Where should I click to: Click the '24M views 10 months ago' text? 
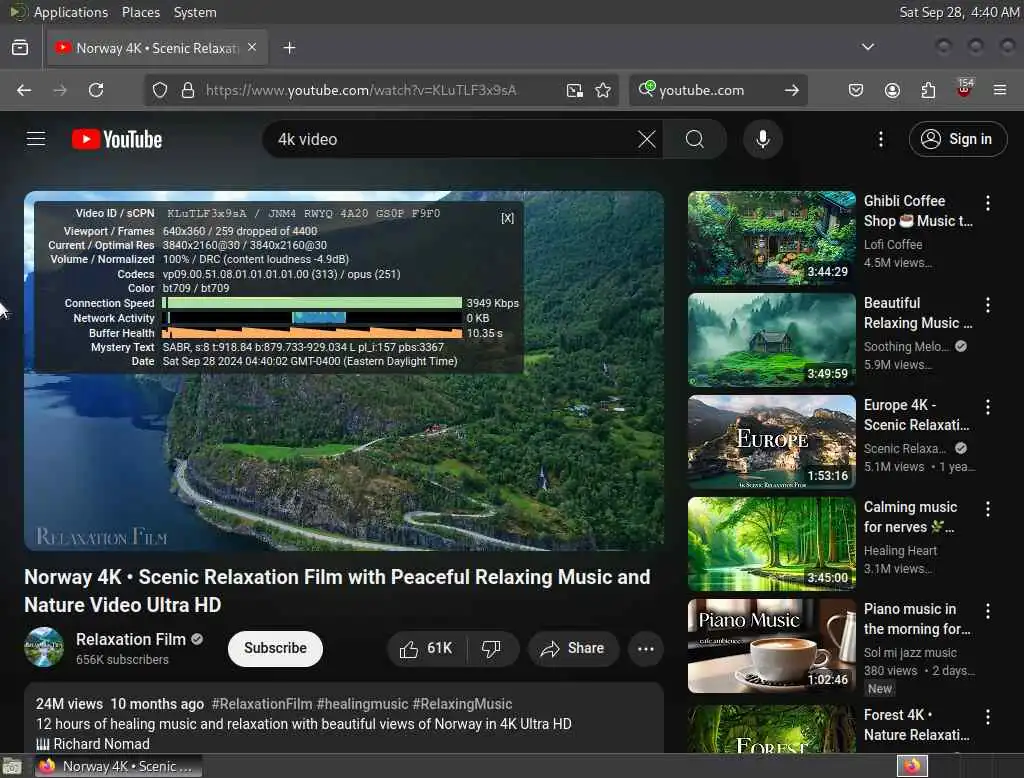(x=120, y=704)
